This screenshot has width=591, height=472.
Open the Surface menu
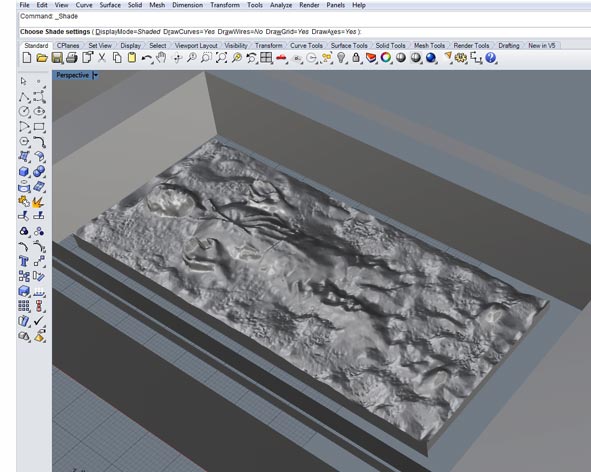pyautogui.click(x=110, y=5)
